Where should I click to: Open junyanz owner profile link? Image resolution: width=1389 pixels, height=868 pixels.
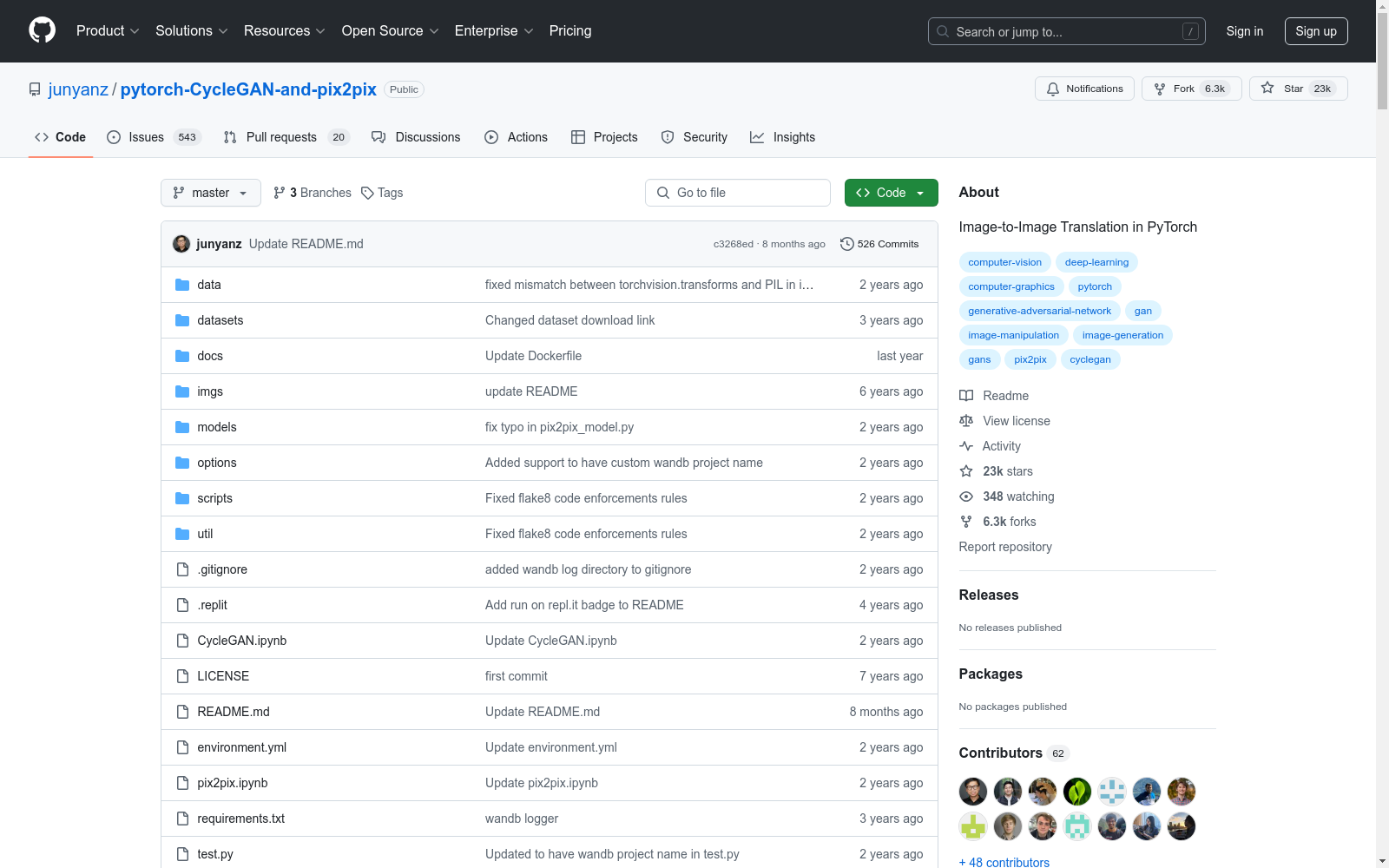pyautogui.click(x=78, y=89)
